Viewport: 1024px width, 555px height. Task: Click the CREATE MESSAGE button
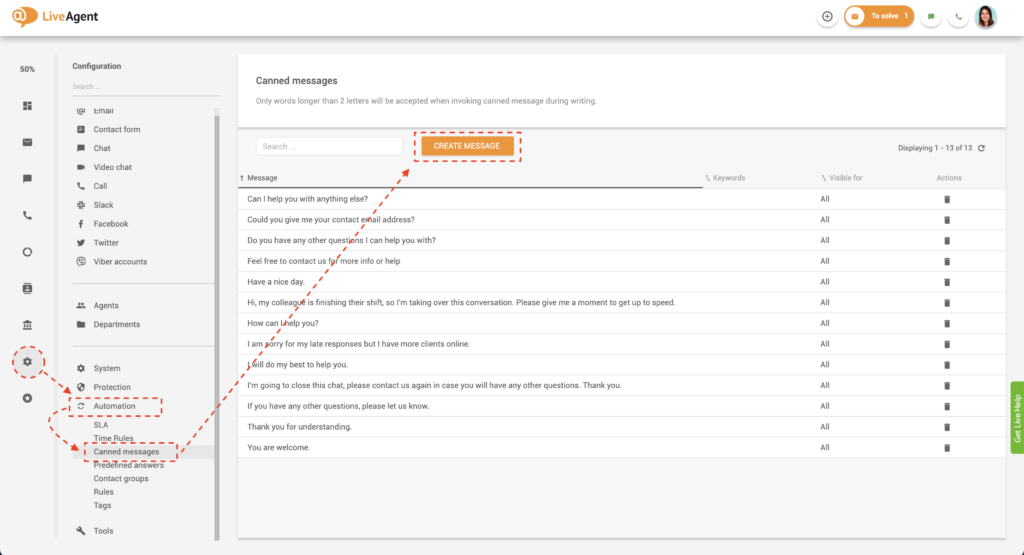click(x=467, y=146)
